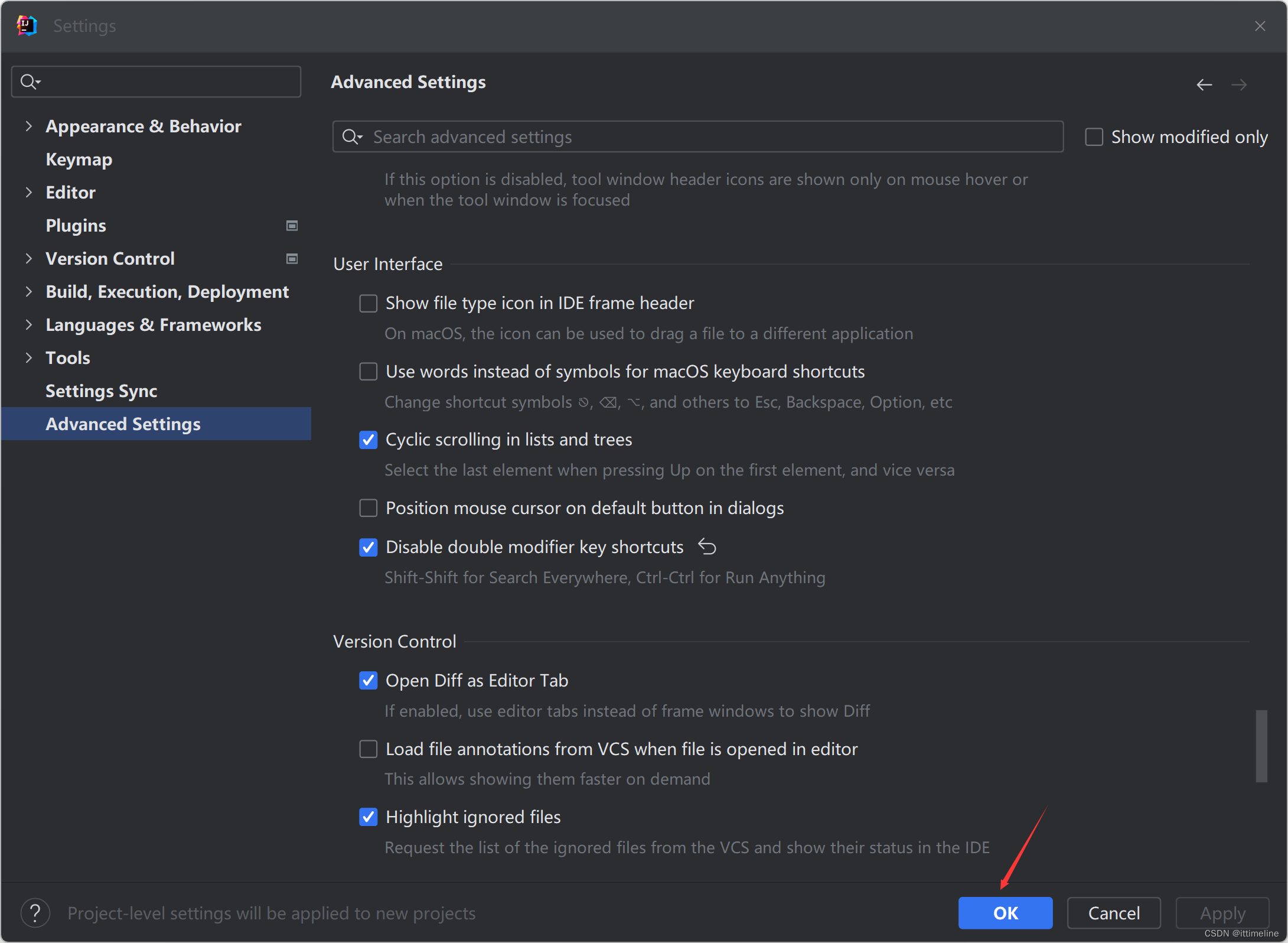Click the magnifier icon in advanced settings search
The width and height of the screenshot is (1288, 943).
[353, 137]
